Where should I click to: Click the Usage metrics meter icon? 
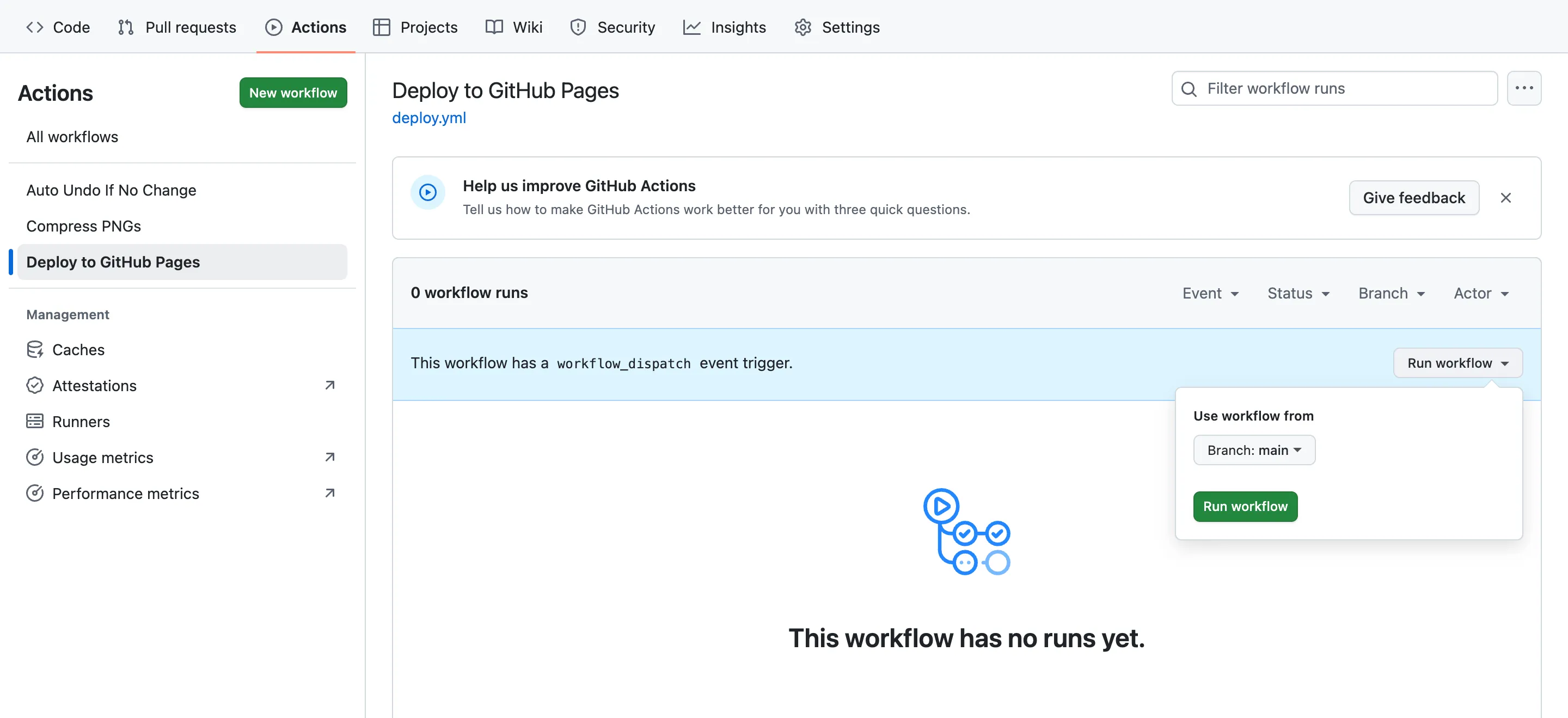tap(35, 458)
